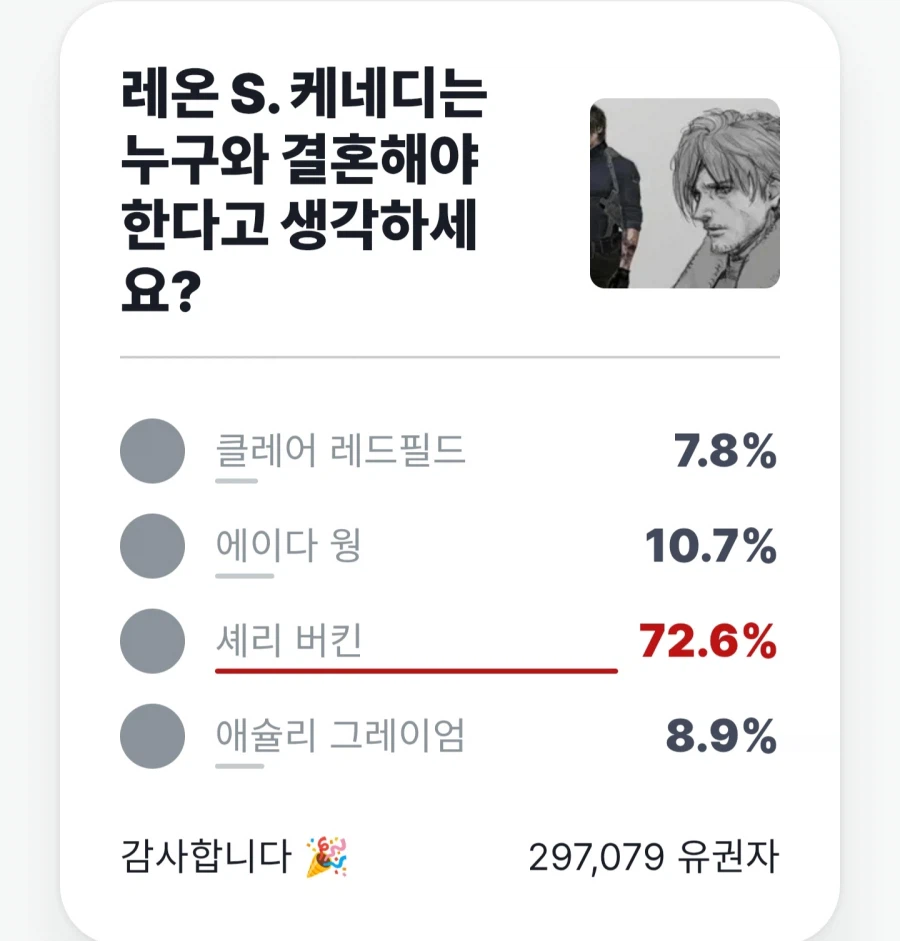This screenshot has width=900, height=941.
Task: Click the 7.8% result value
Action: (x=725, y=451)
